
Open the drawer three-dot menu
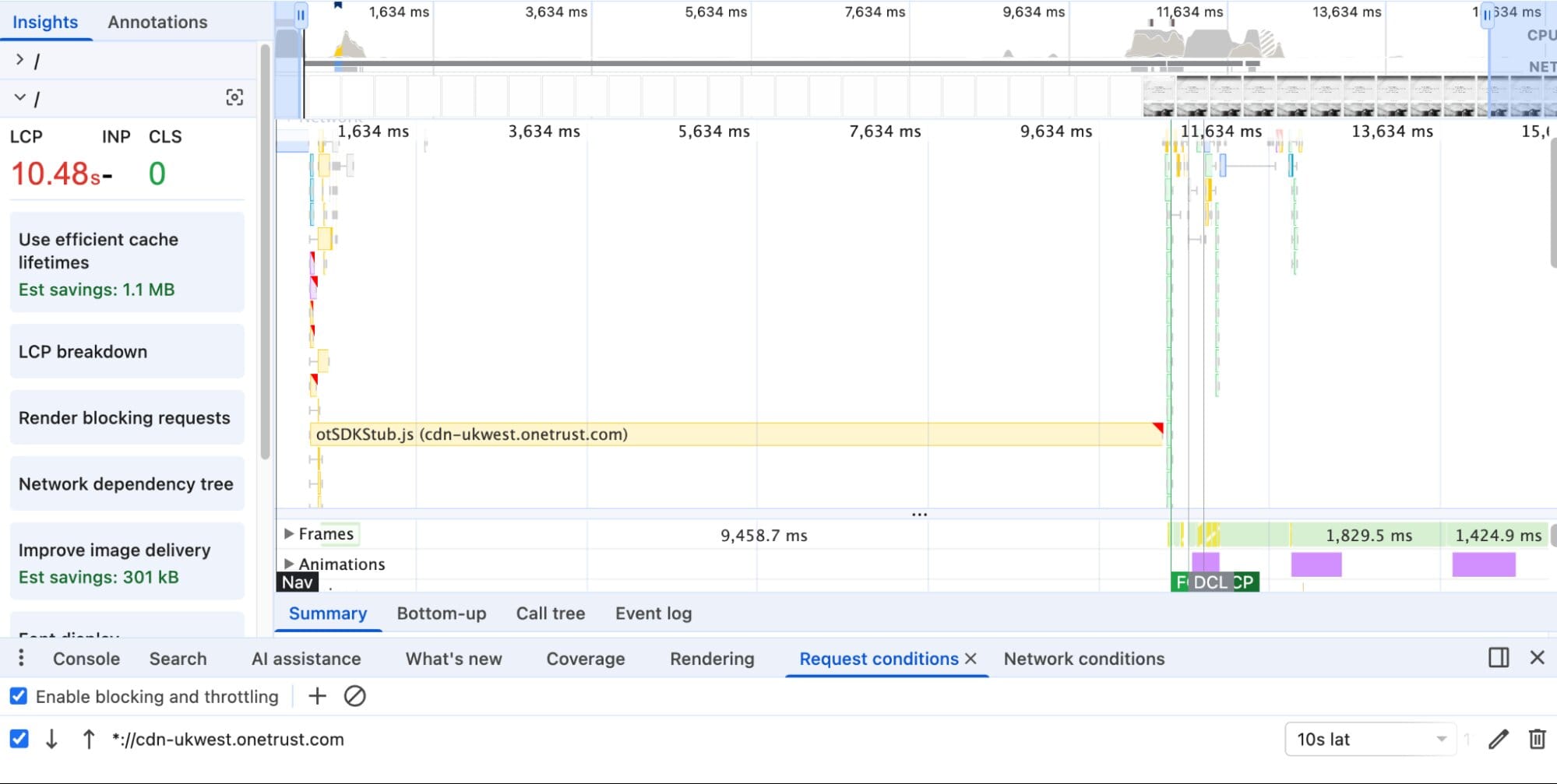20,658
